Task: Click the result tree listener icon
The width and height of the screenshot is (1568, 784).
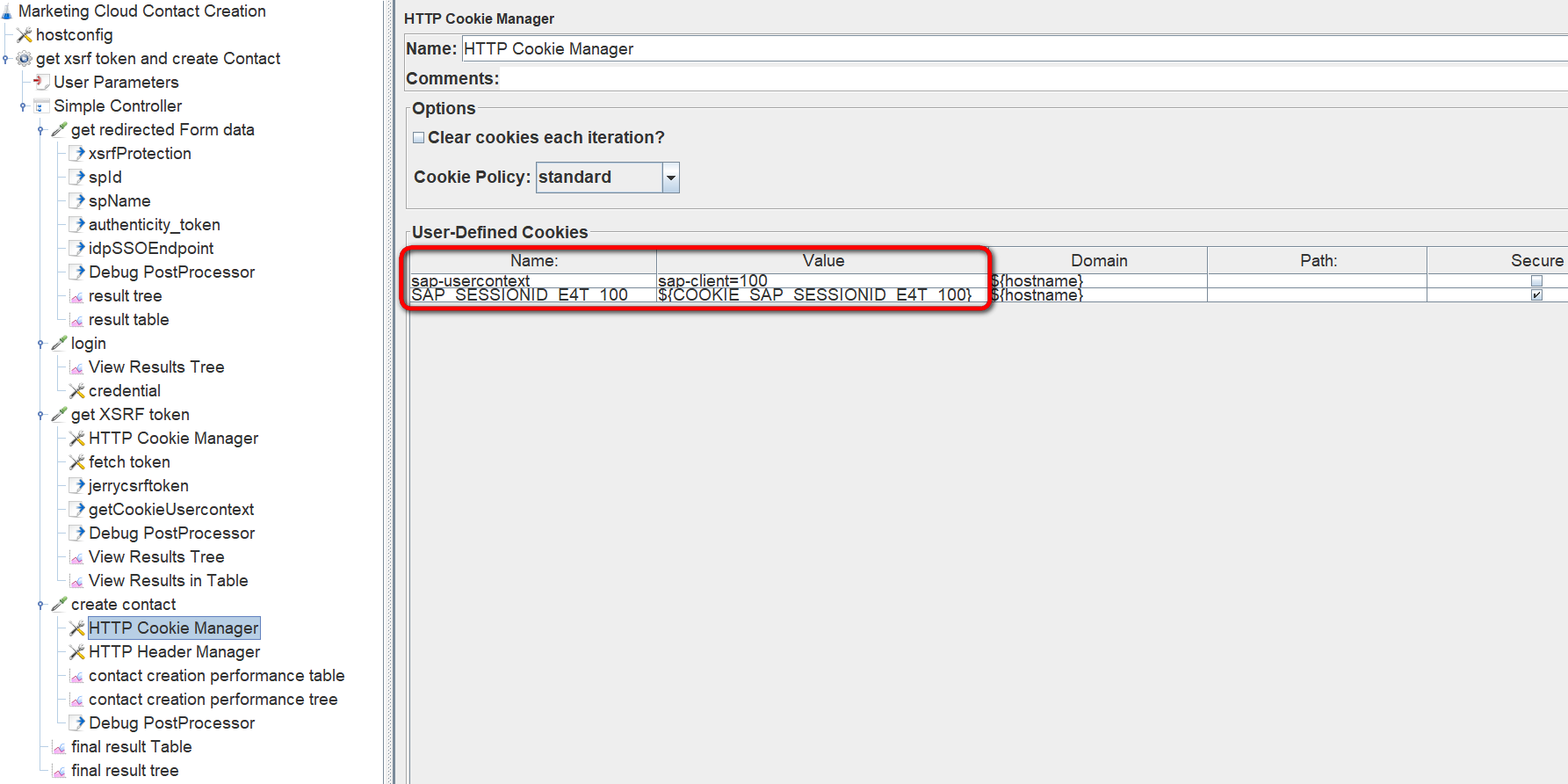Action: pyautogui.click(x=77, y=296)
